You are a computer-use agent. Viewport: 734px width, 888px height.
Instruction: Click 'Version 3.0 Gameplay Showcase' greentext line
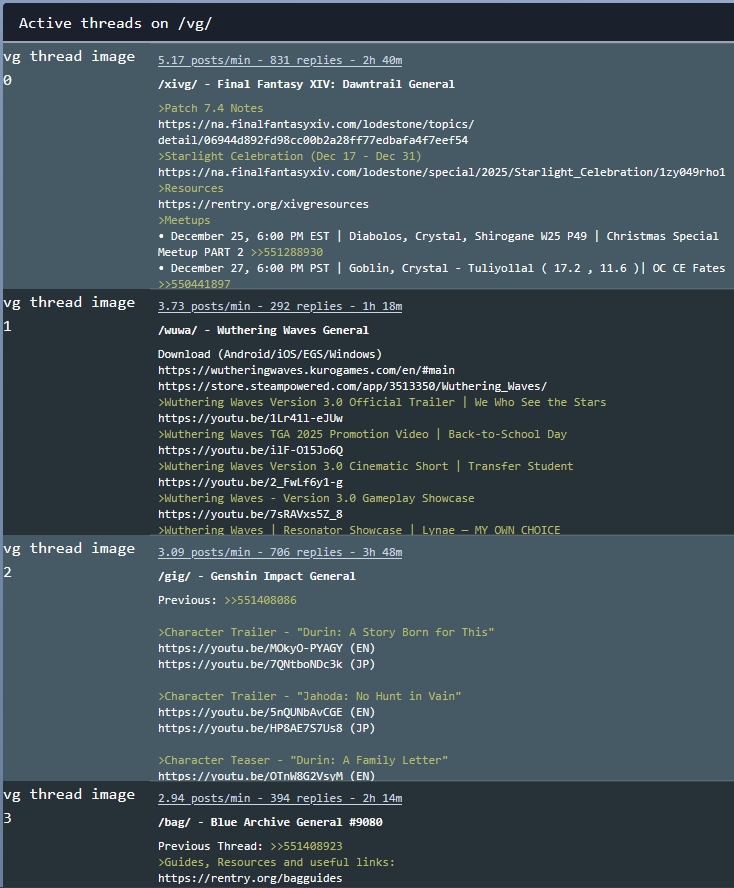click(316, 498)
